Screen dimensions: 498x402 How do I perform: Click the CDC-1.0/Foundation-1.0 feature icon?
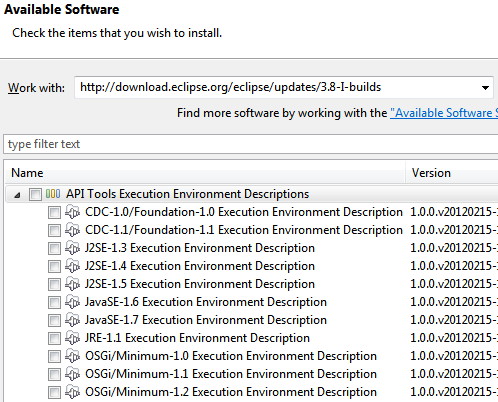[72, 212]
